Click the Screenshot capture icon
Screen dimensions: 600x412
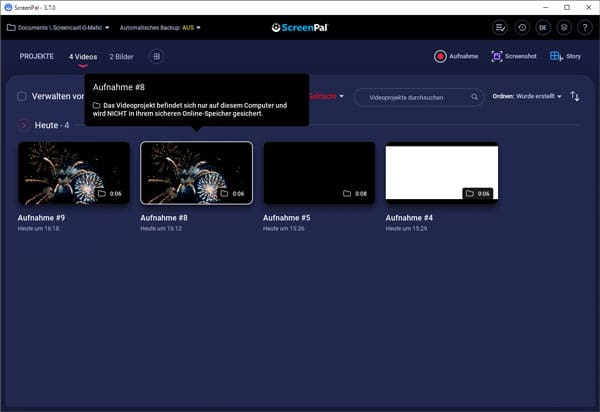click(513, 57)
